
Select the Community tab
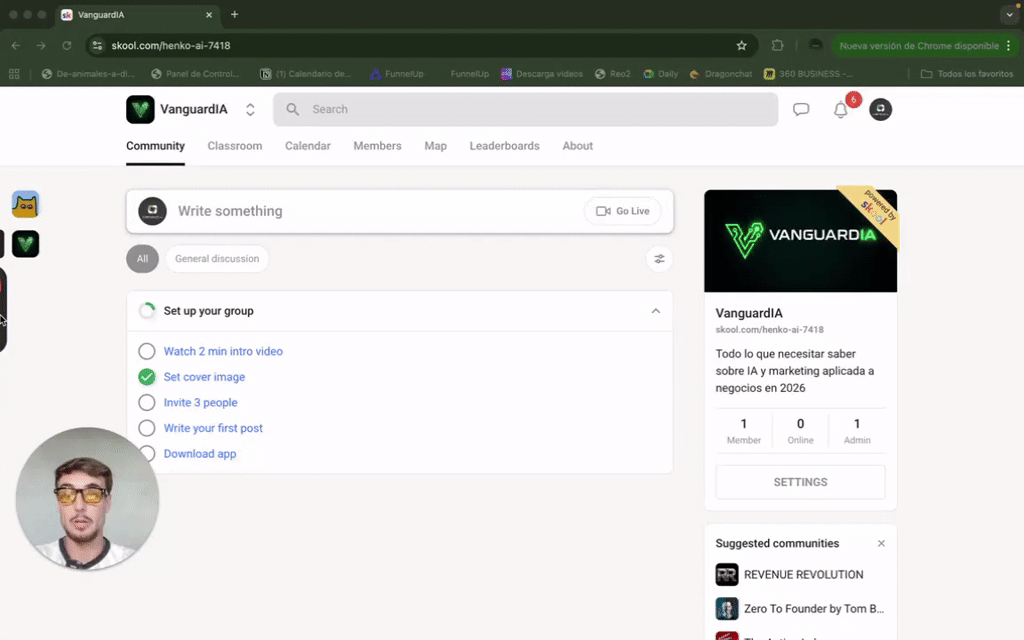click(155, 146)
